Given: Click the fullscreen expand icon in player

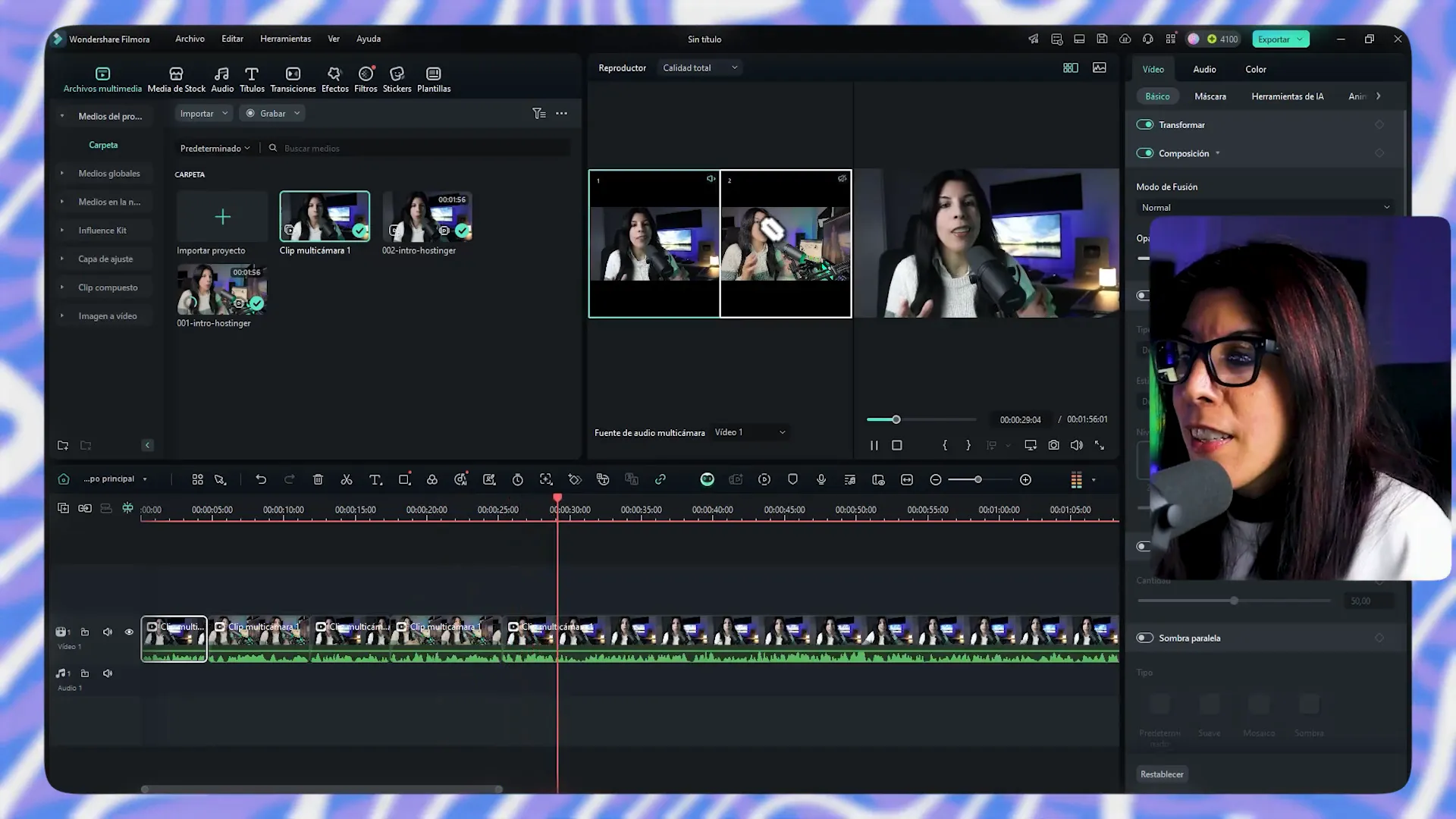Looking at the screenshot, I should (x=1100, y=445).
